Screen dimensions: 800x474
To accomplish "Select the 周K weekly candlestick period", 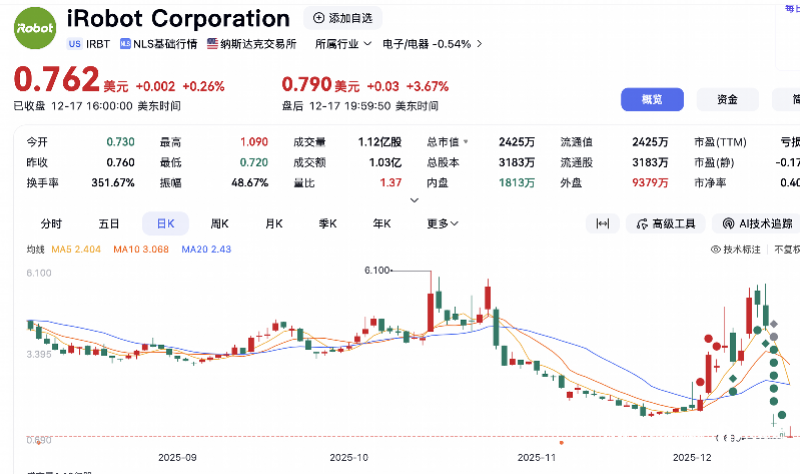I will point(219,224).
